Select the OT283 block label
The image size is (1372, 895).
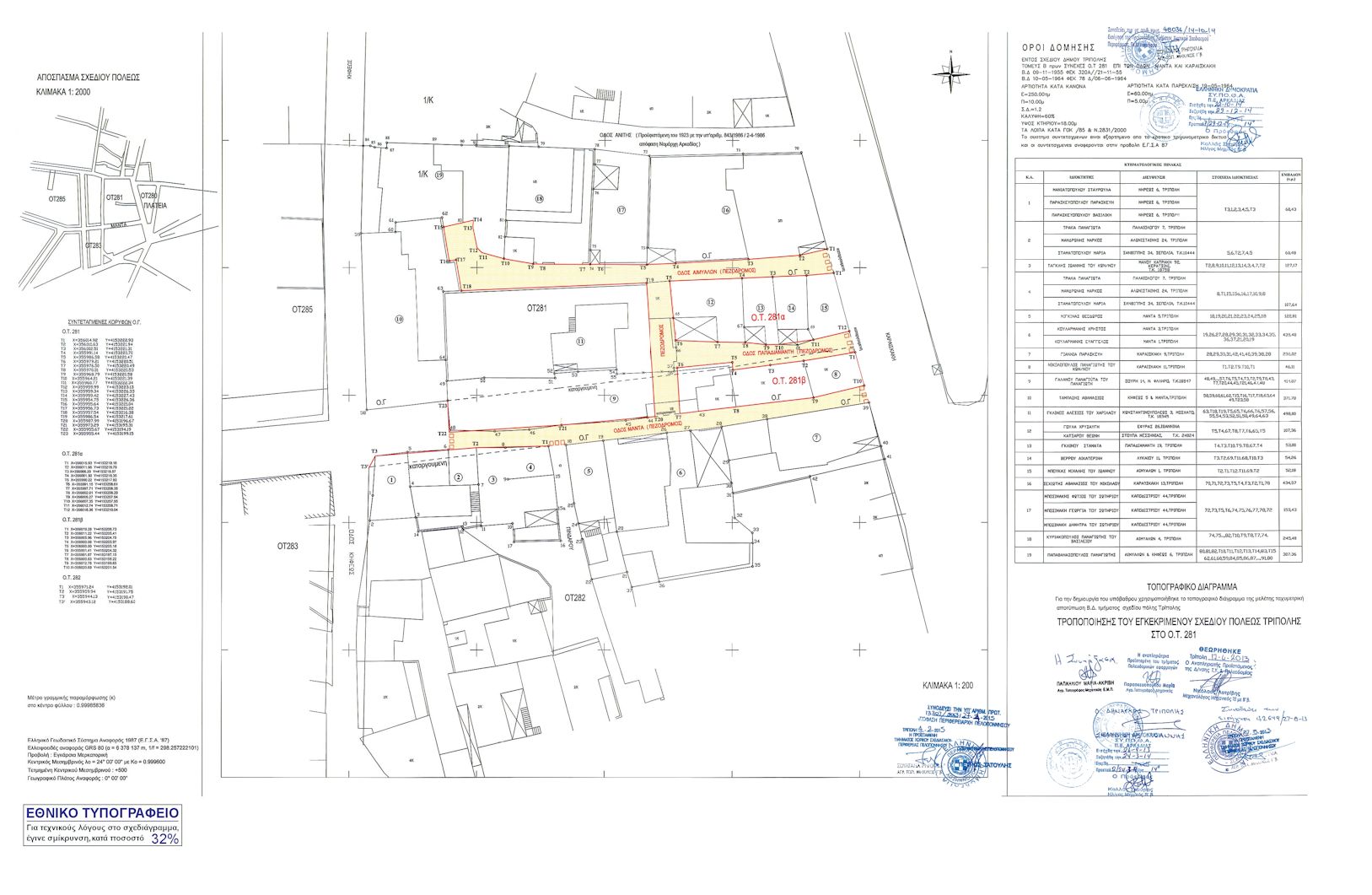coord(288,547)
